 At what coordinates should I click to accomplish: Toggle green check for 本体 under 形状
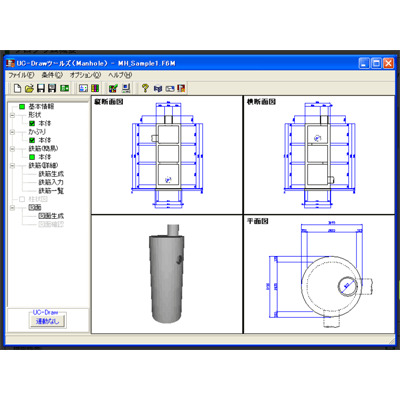click(x=32, y=123)
